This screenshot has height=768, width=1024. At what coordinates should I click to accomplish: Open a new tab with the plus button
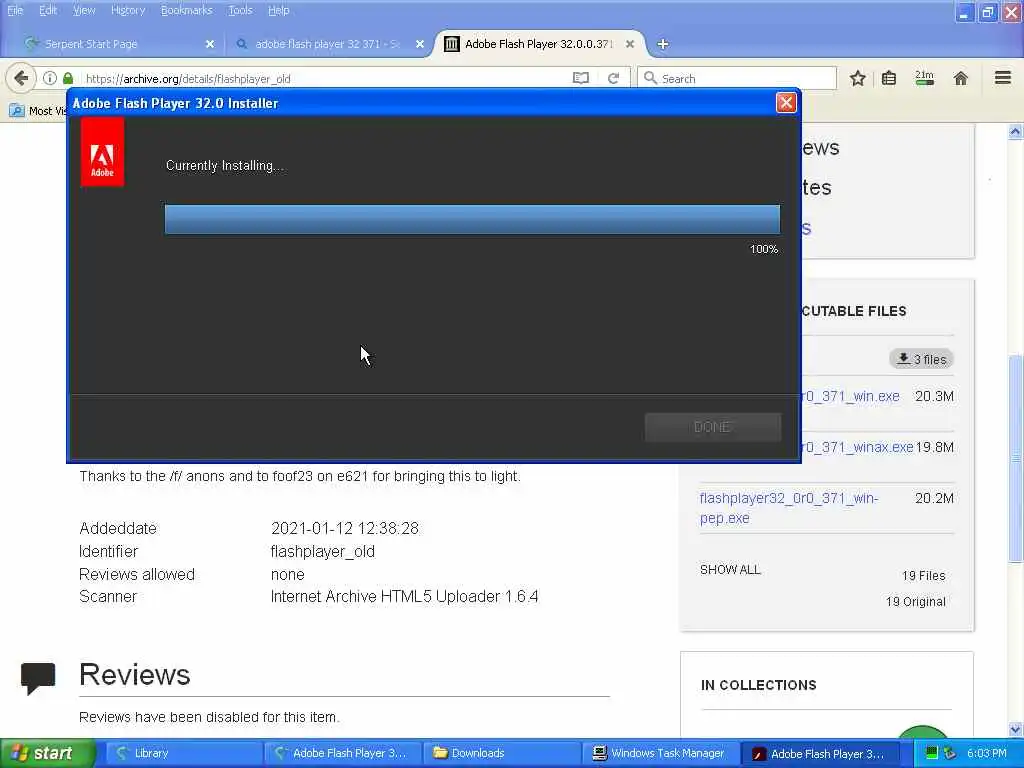663,44
